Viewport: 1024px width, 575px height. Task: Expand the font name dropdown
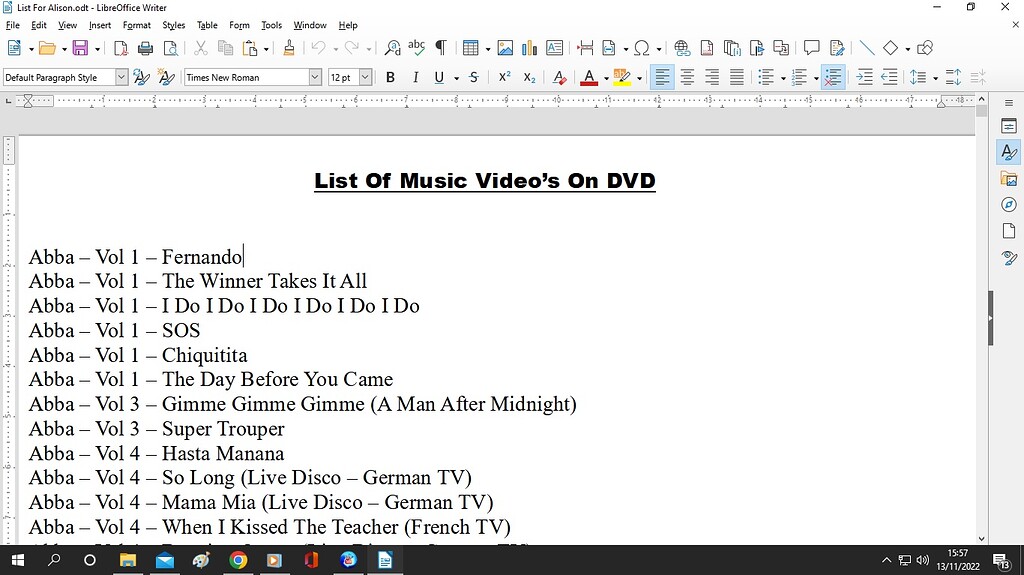315,77
